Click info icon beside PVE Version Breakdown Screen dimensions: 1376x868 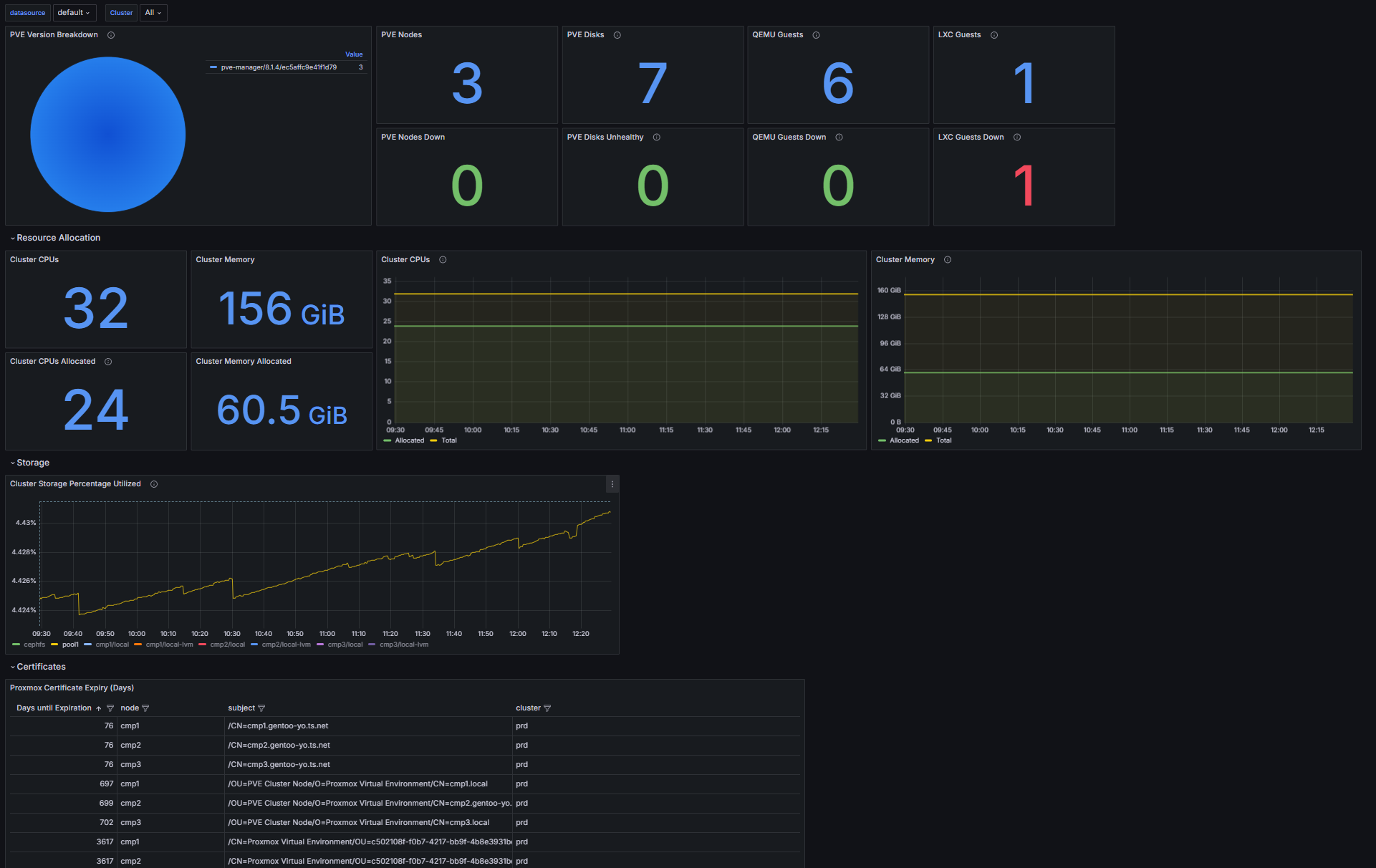pos(111,35)
